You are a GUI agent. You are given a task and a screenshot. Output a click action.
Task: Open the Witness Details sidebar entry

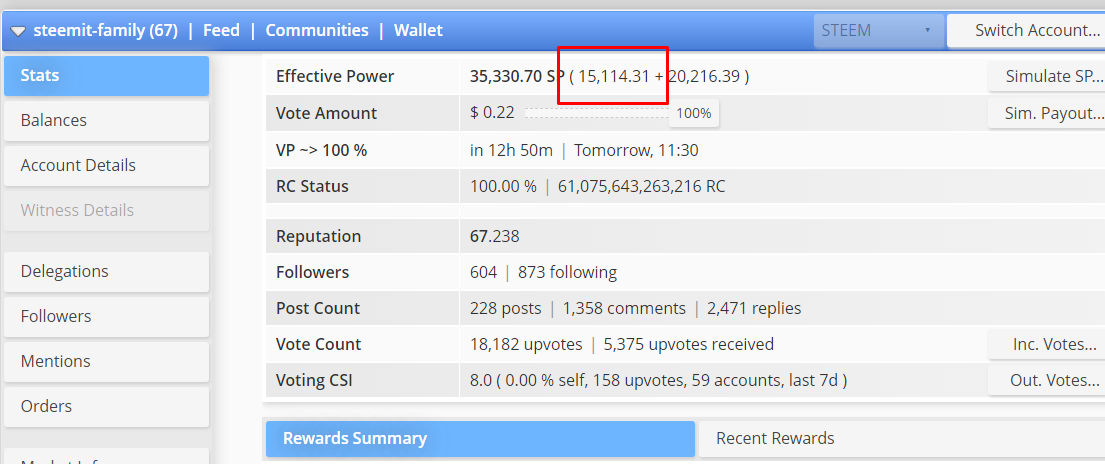pyautogui.click(x=106, y=211)
